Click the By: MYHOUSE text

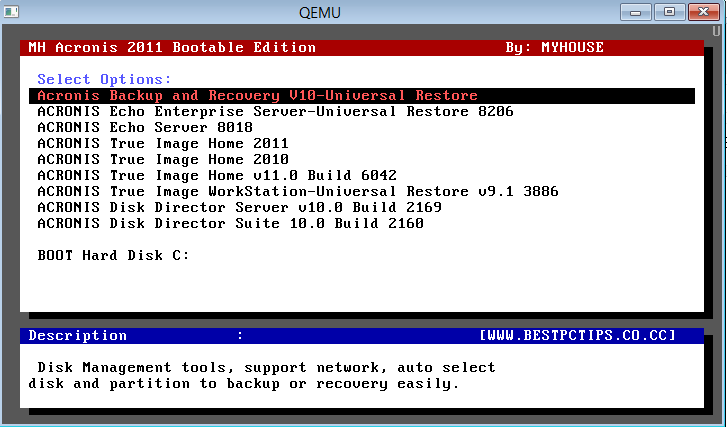pyautogui.click(x=555, y=47)
